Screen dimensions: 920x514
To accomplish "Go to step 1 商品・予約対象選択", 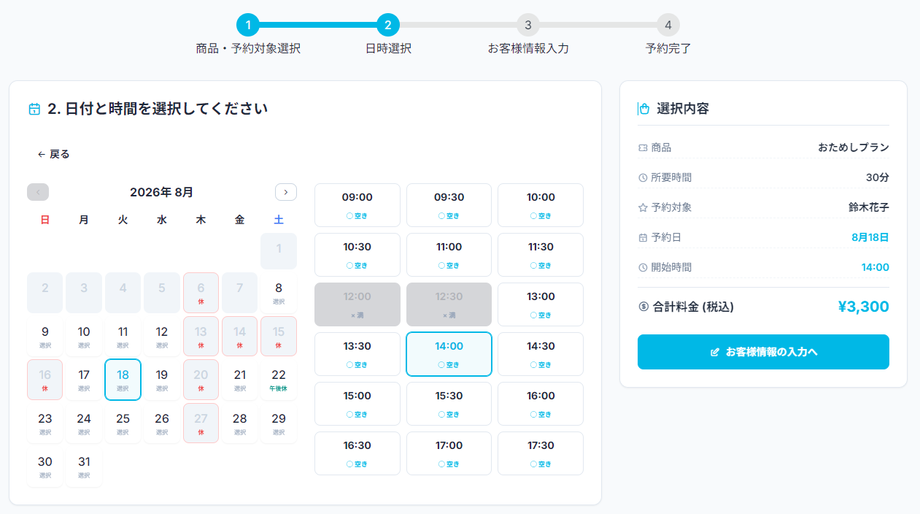I will pyautogui.click(x=248, y=25).
